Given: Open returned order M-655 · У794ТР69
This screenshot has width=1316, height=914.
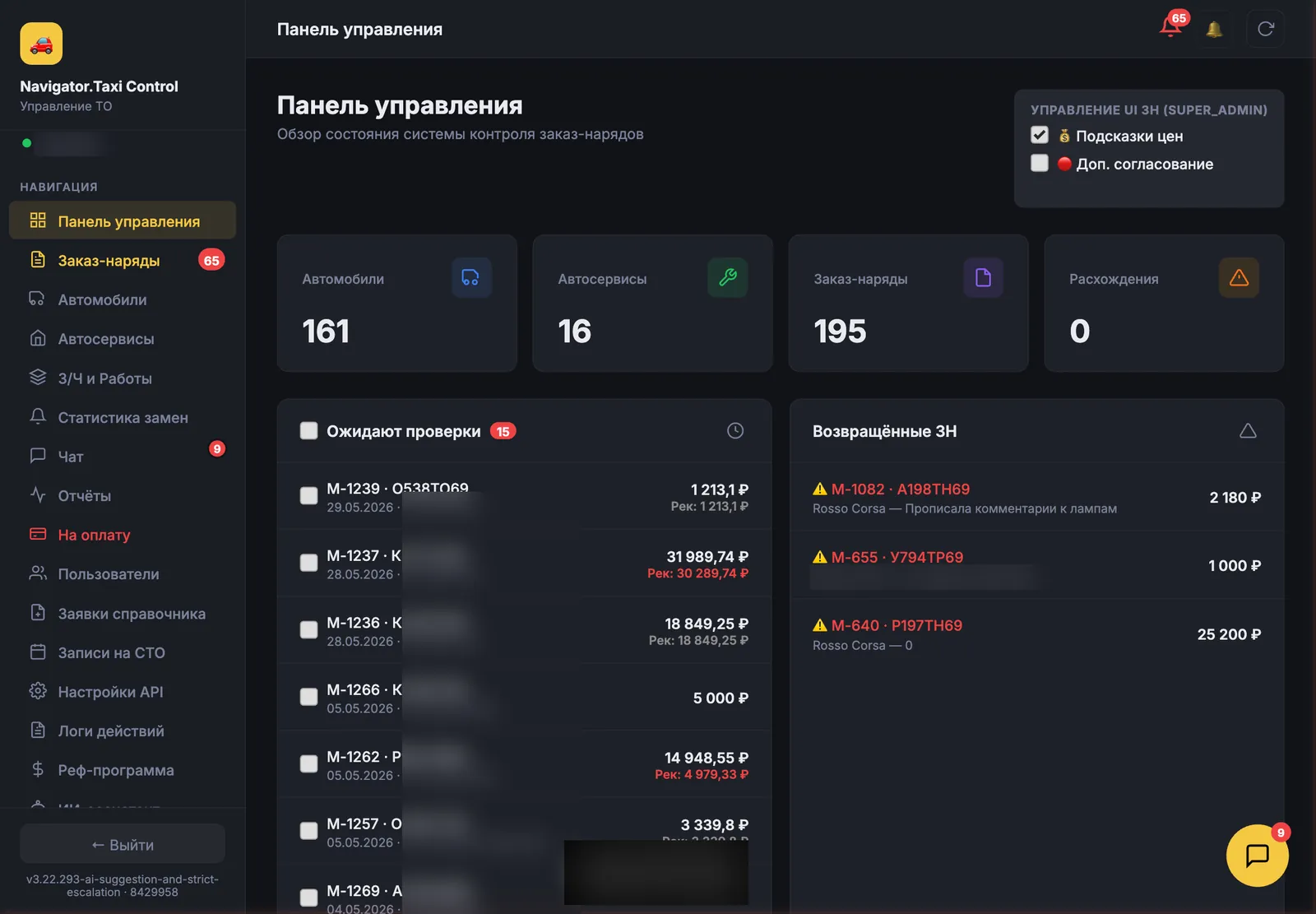Looking at the screenshot, I should [x=1036, y=566].
